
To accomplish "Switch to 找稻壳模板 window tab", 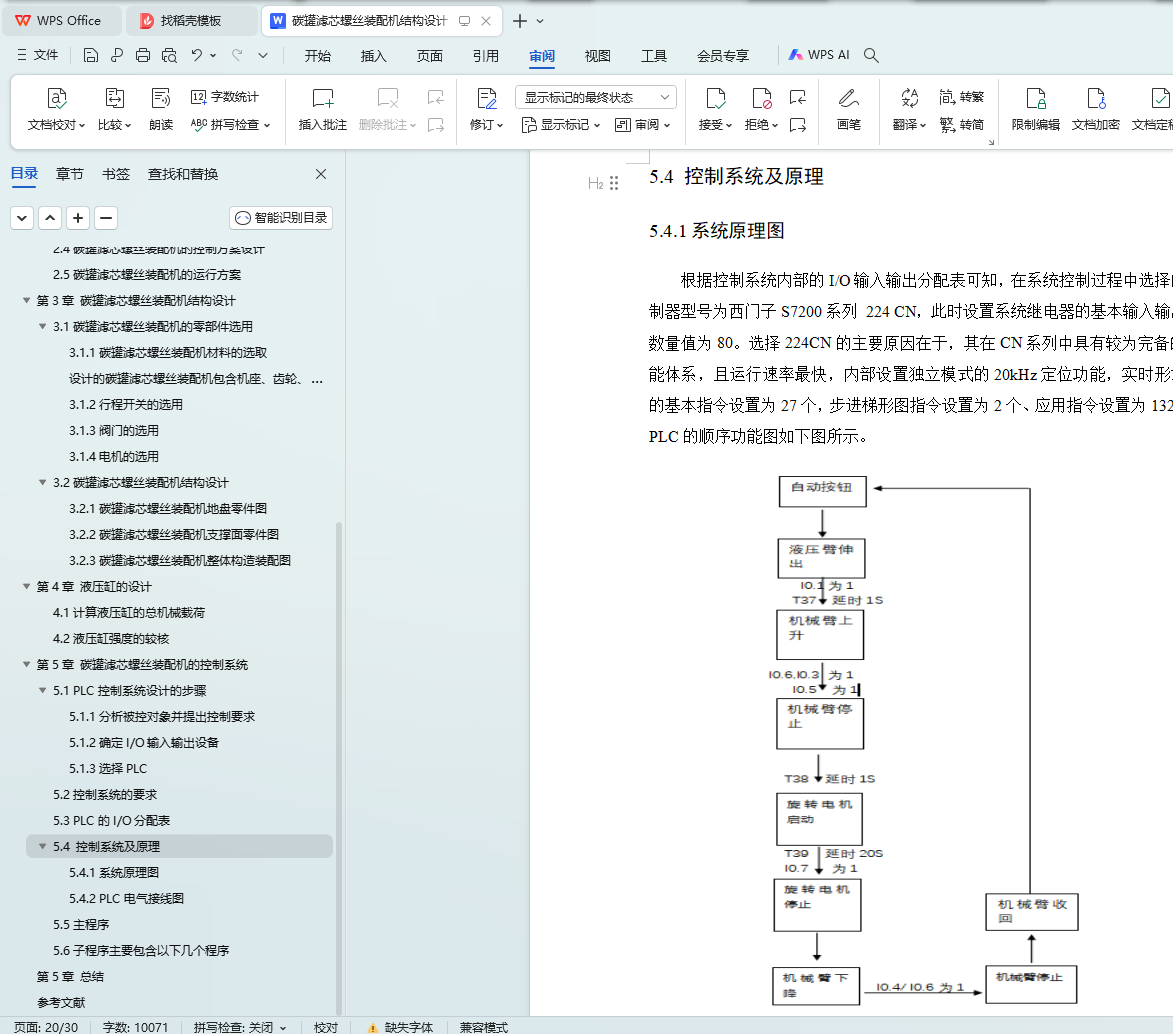I will click(x=191, y=21).
